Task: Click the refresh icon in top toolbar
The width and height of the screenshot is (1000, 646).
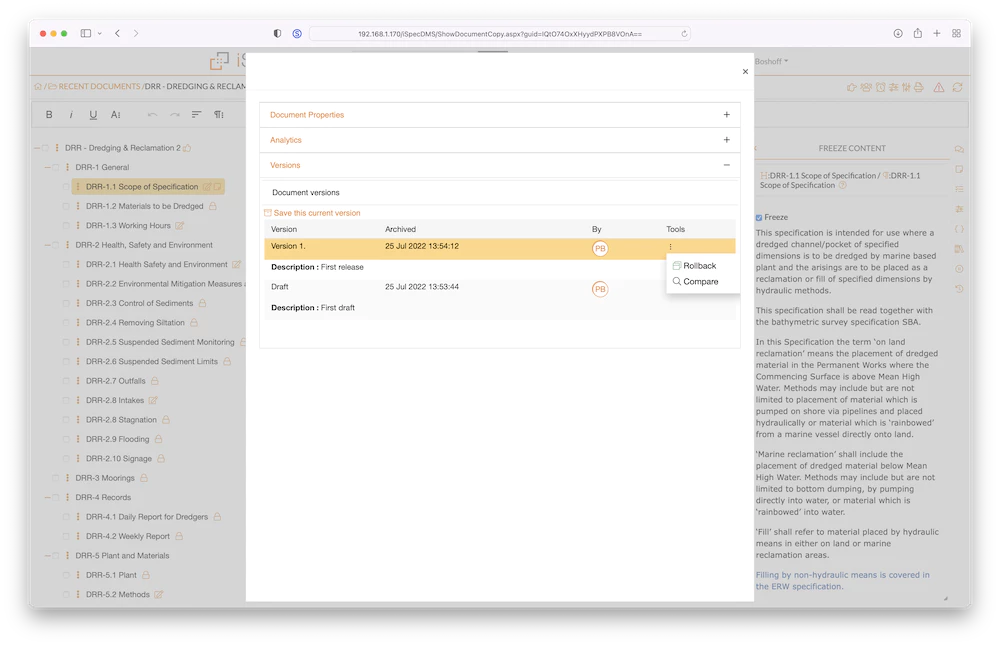Action: click(957, 87)
